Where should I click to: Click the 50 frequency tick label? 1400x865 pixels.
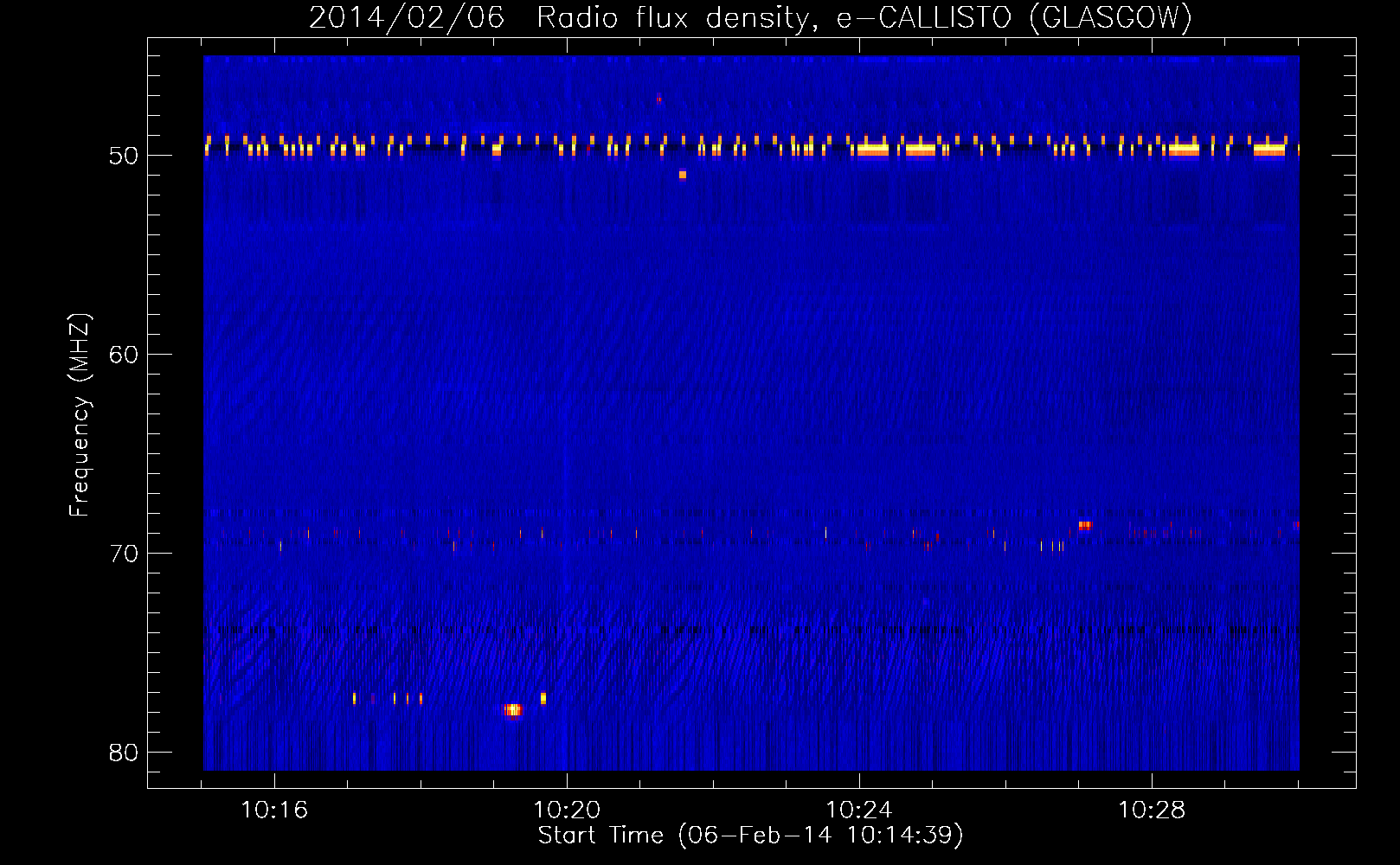click(124, 156)
